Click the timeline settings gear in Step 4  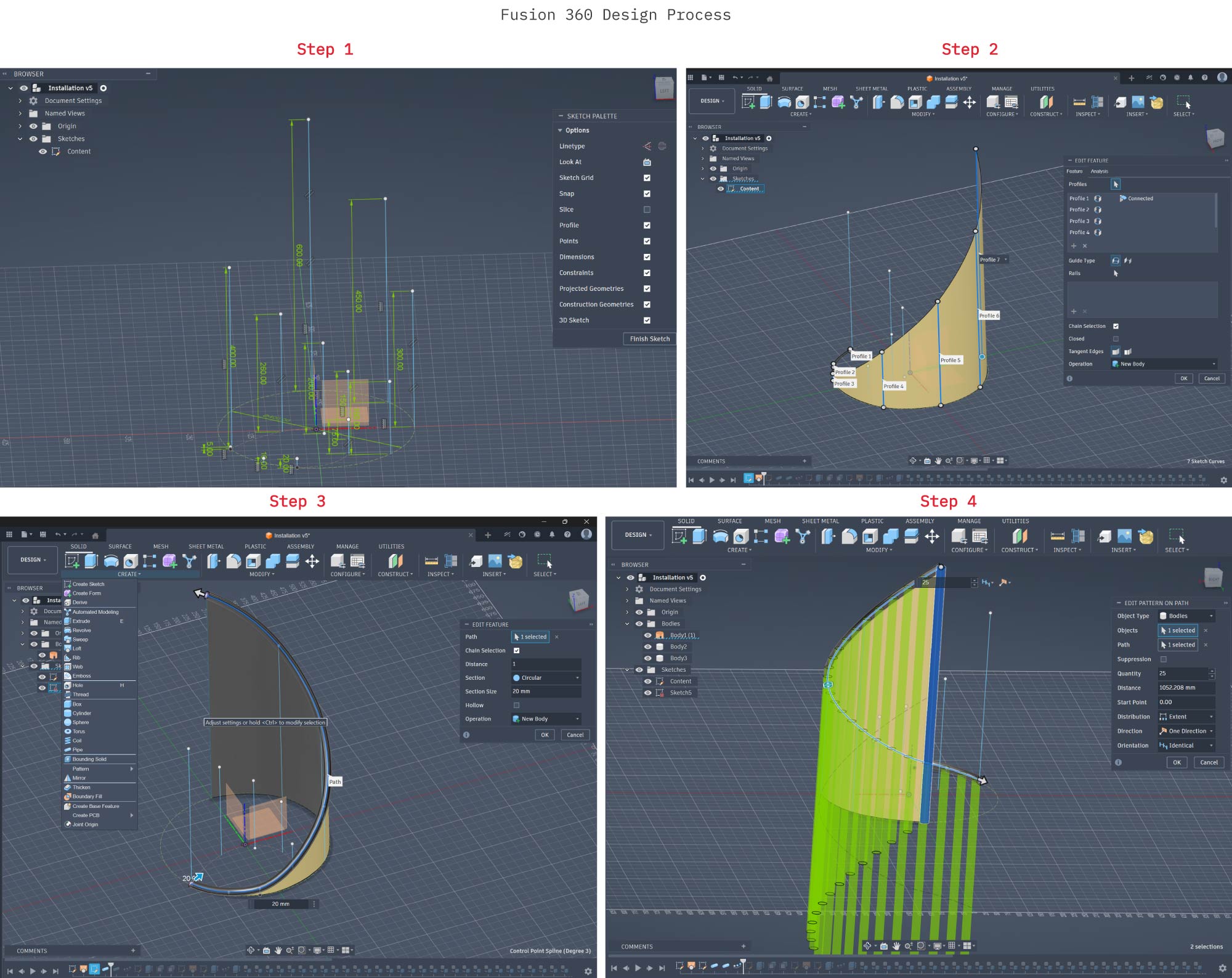1223,968
